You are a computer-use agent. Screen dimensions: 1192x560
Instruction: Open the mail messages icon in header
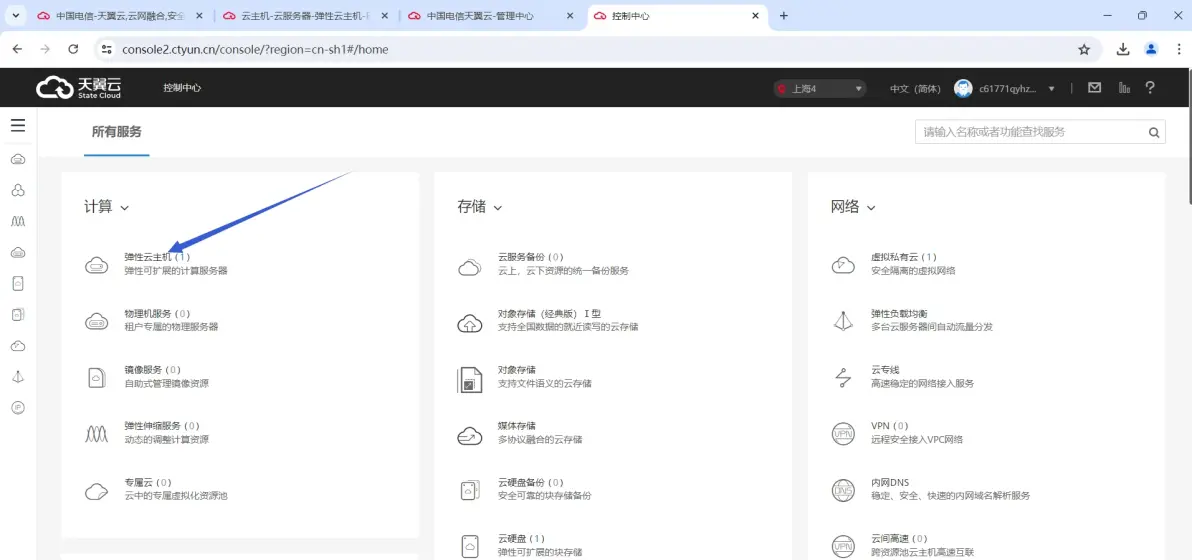tap(1094, 87)
